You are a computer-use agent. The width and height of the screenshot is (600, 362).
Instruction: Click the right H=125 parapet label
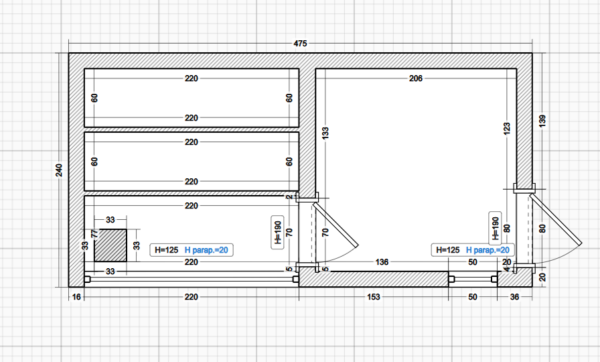[473, 250]
